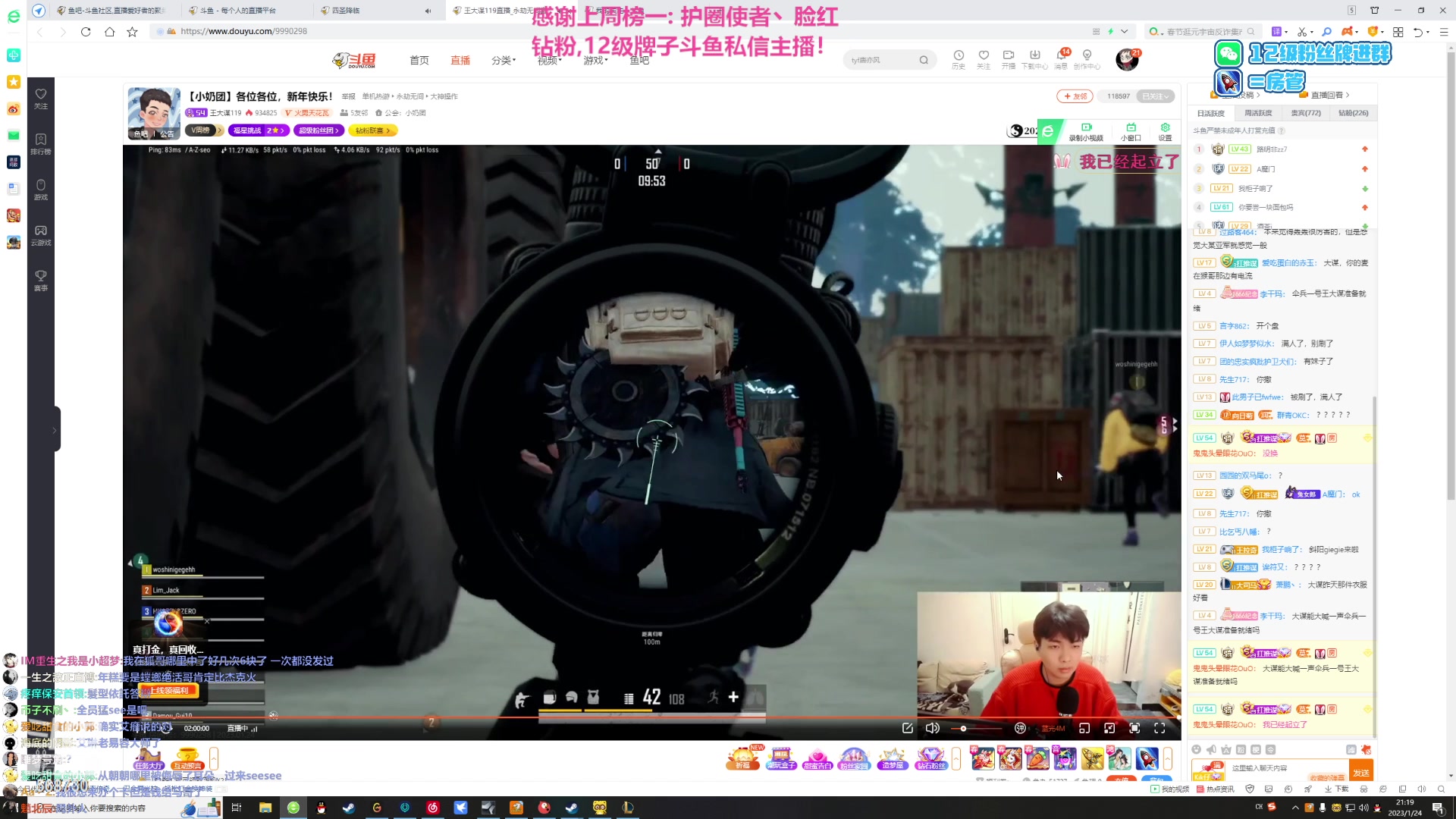This screenshot has width=1456, height=819.
Task: Switch to the 周活跃度 tab
Action: (1258, 113)
